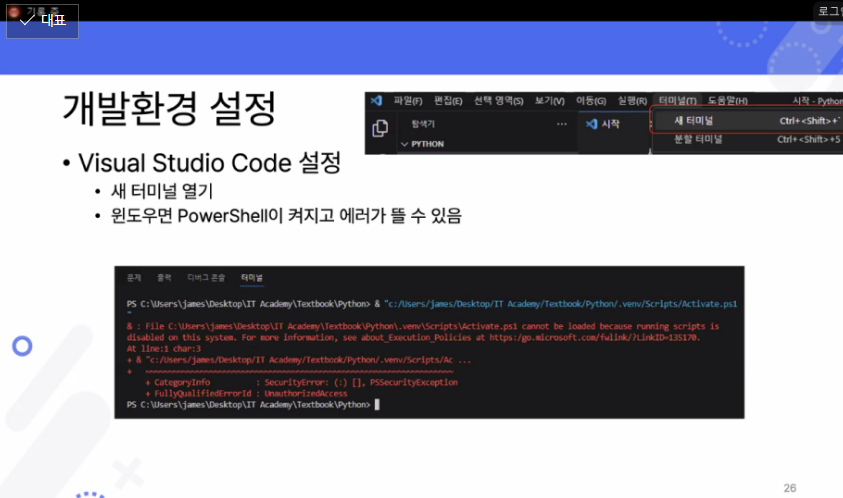The height and width of the screenshot is (498, 843).
Task: Click the Activate.ps1 command path text
Action: (x=560, y=304)
